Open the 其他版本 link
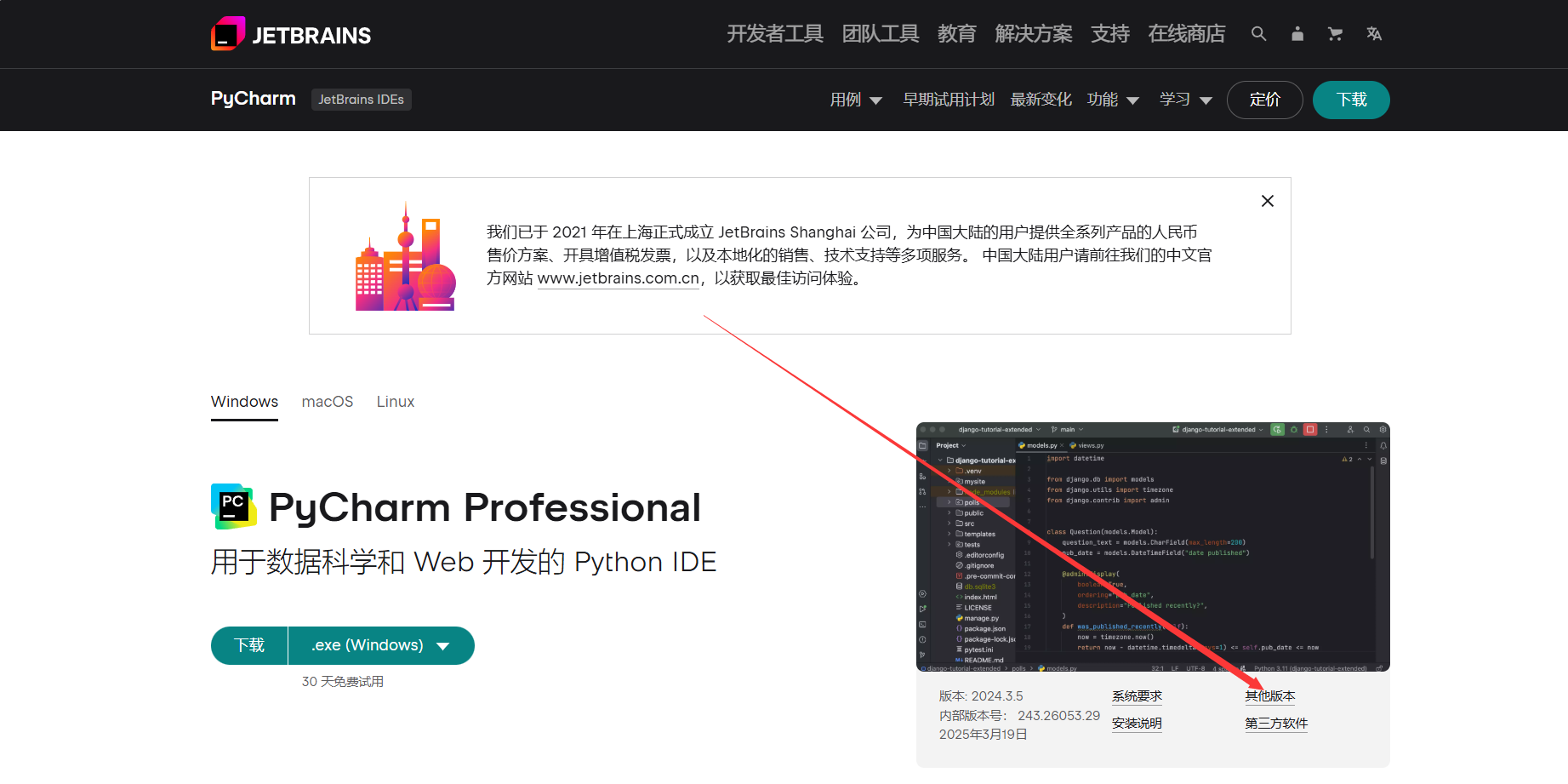This screenshot has height=784, width=1568. tap(1269, 696)
